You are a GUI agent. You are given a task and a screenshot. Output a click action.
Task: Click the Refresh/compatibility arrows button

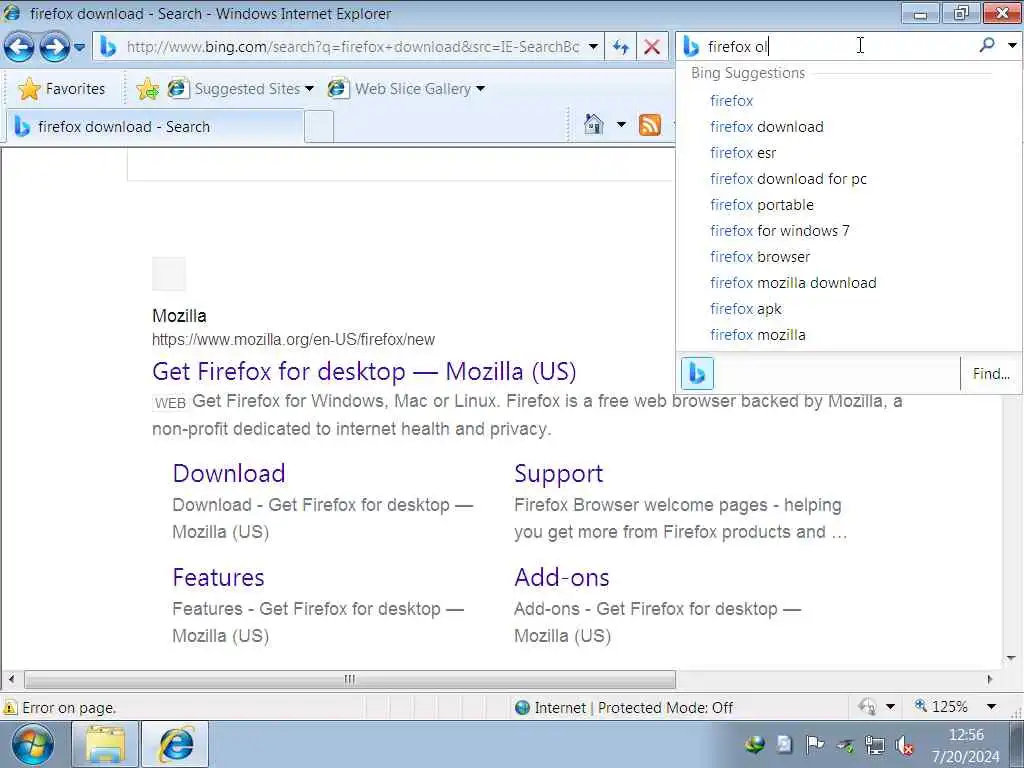click(620, 47)
